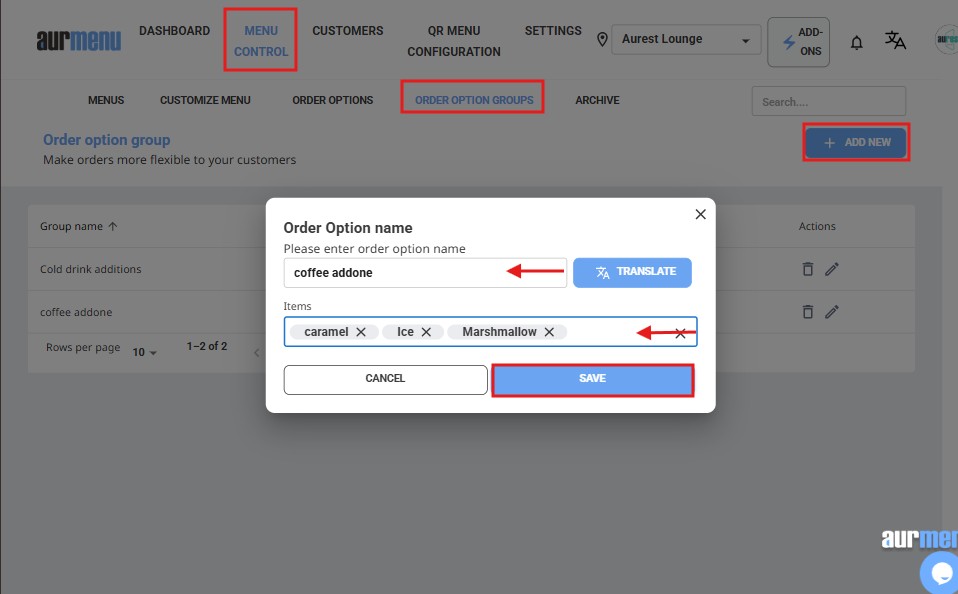Close the Order Option name dialog
This screenshot has width=958, height=594.
pyautogui.click(x=700, y=214)
